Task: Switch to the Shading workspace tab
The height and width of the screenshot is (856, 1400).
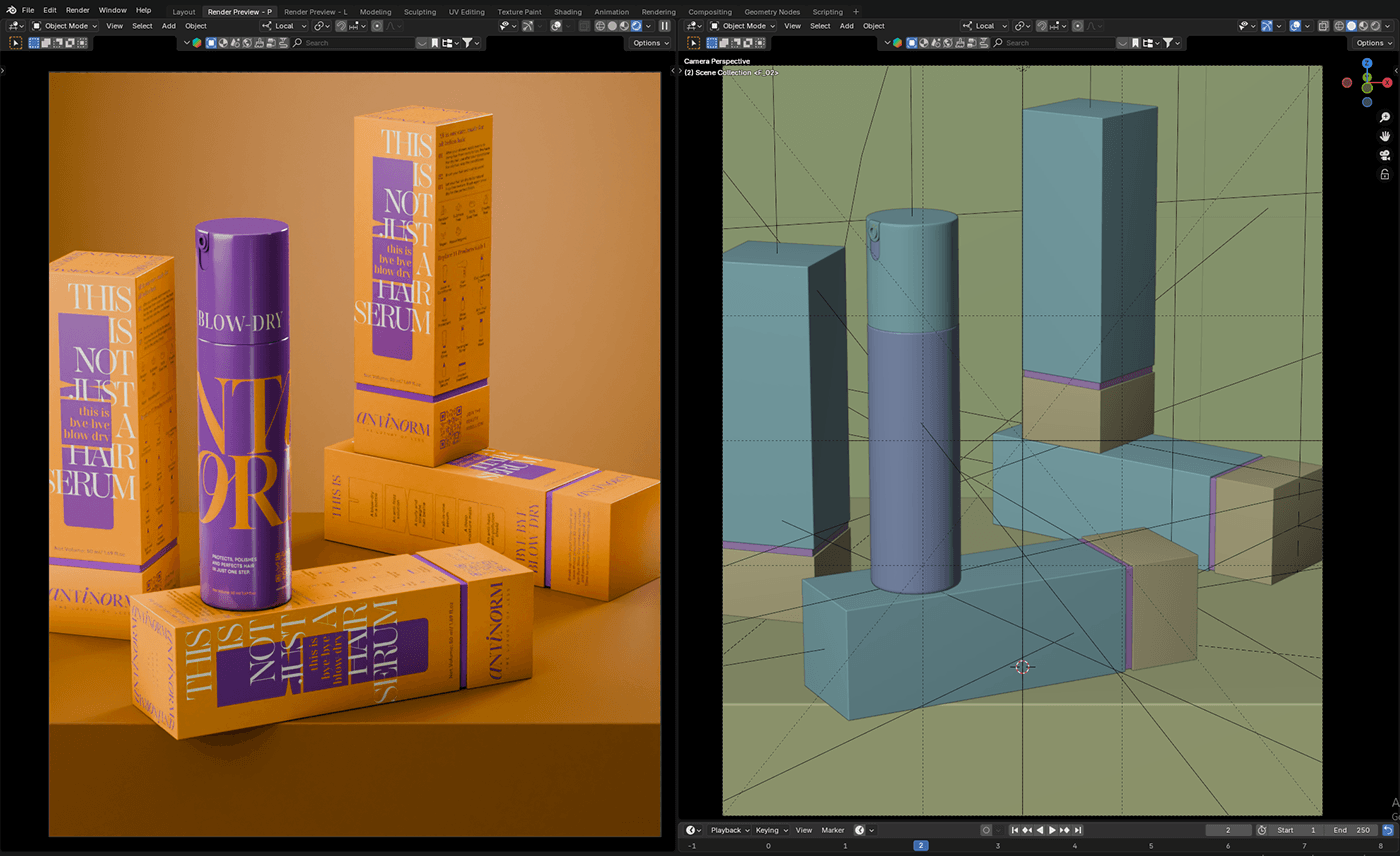Action: (567, 12)
